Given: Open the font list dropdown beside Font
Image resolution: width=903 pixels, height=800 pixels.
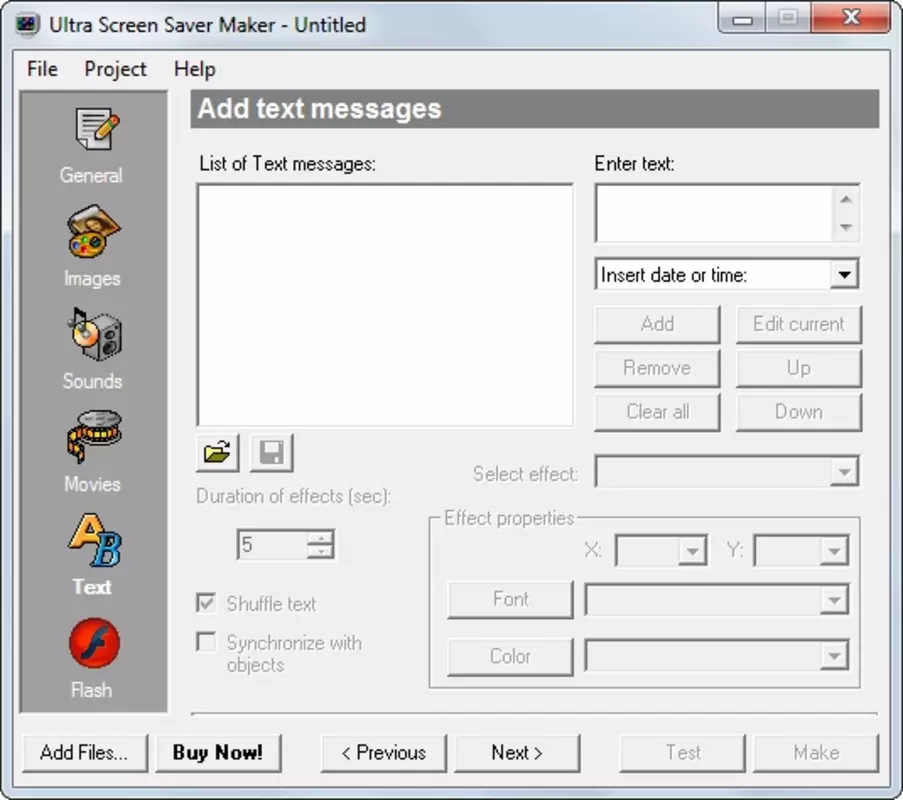Looking at the screenshot, I should [834, 600].
